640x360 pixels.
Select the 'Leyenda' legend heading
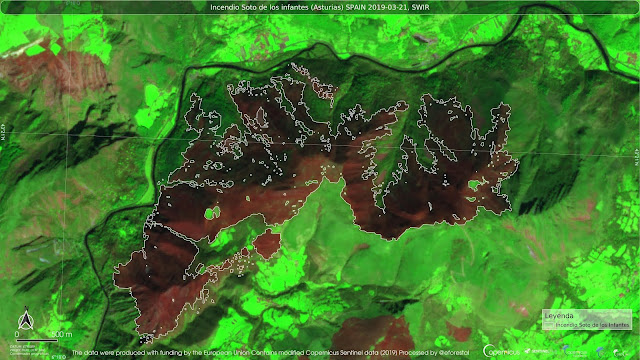559,316
